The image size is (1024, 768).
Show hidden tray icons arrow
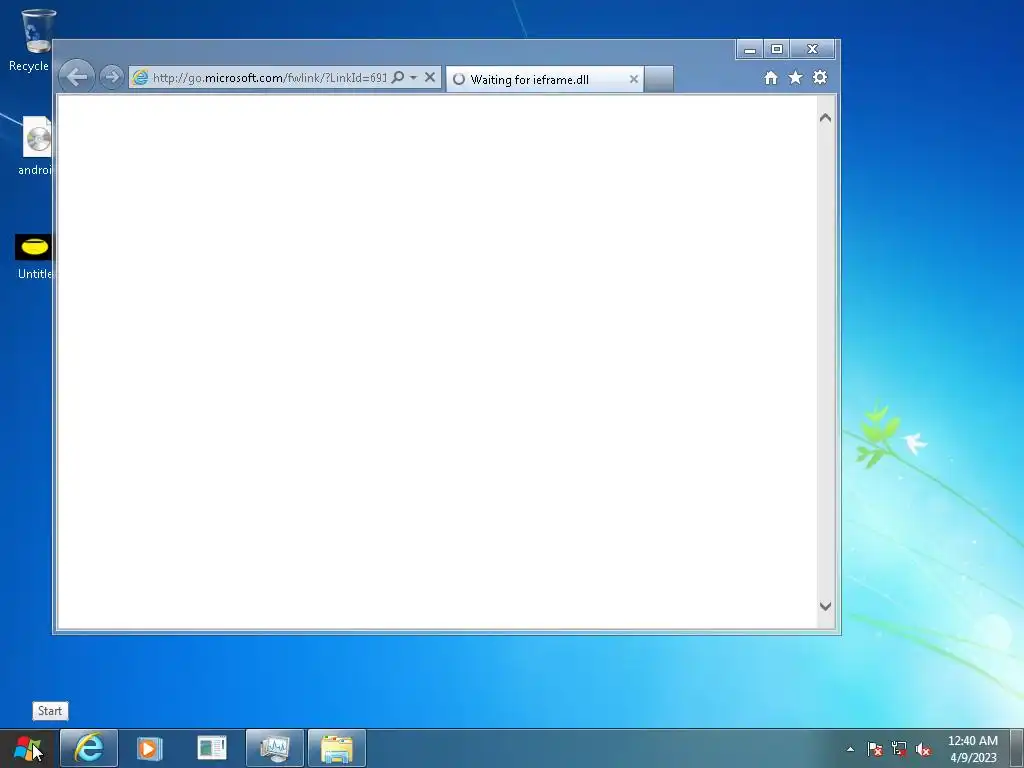click(x=850, y=749)
